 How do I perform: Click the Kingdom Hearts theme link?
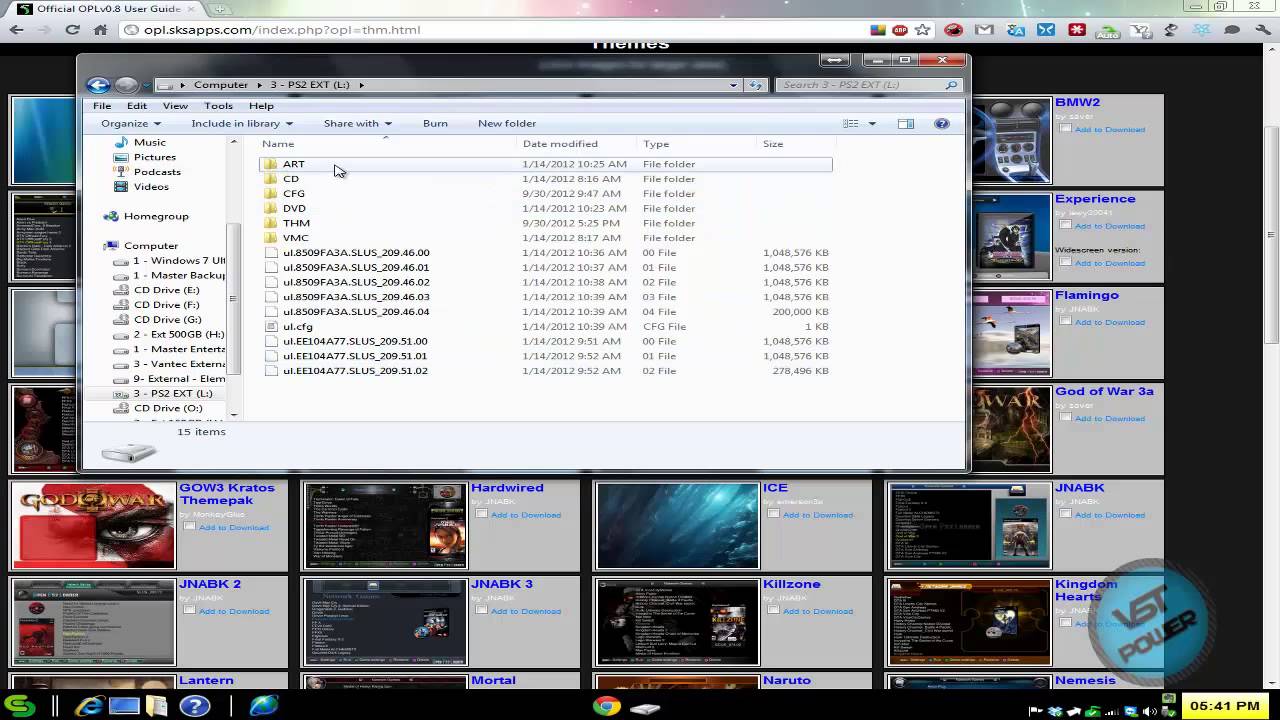click(1086, 590)
